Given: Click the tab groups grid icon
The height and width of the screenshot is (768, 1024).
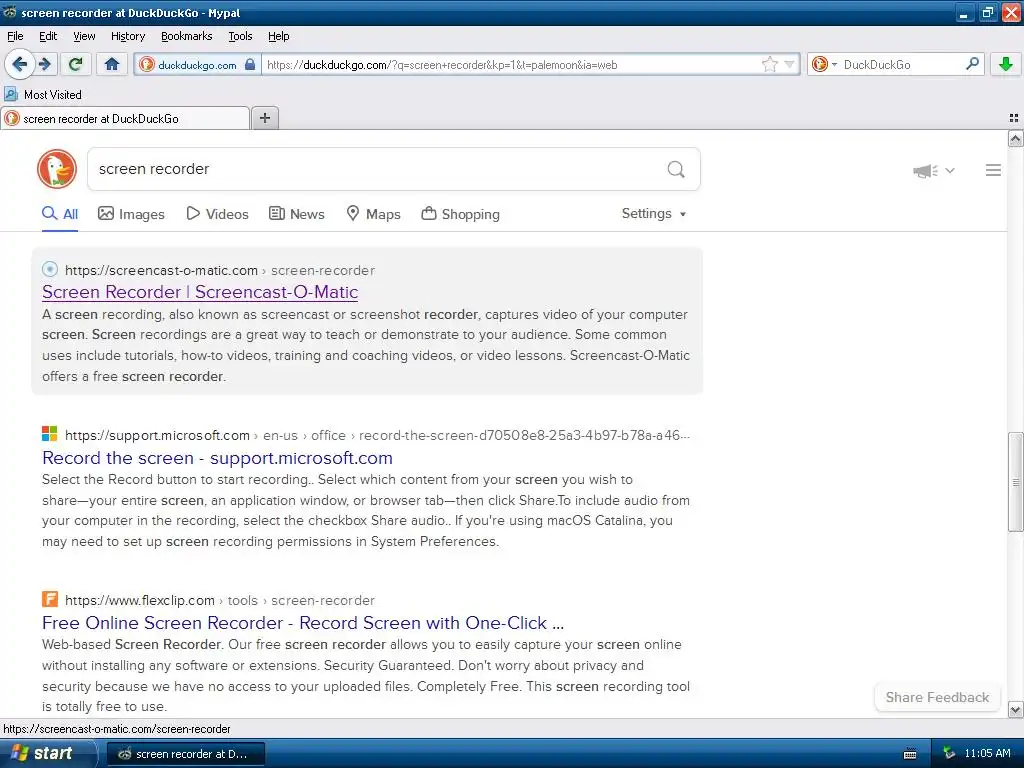Looking at the screenshot, I should coord(1014,118).
